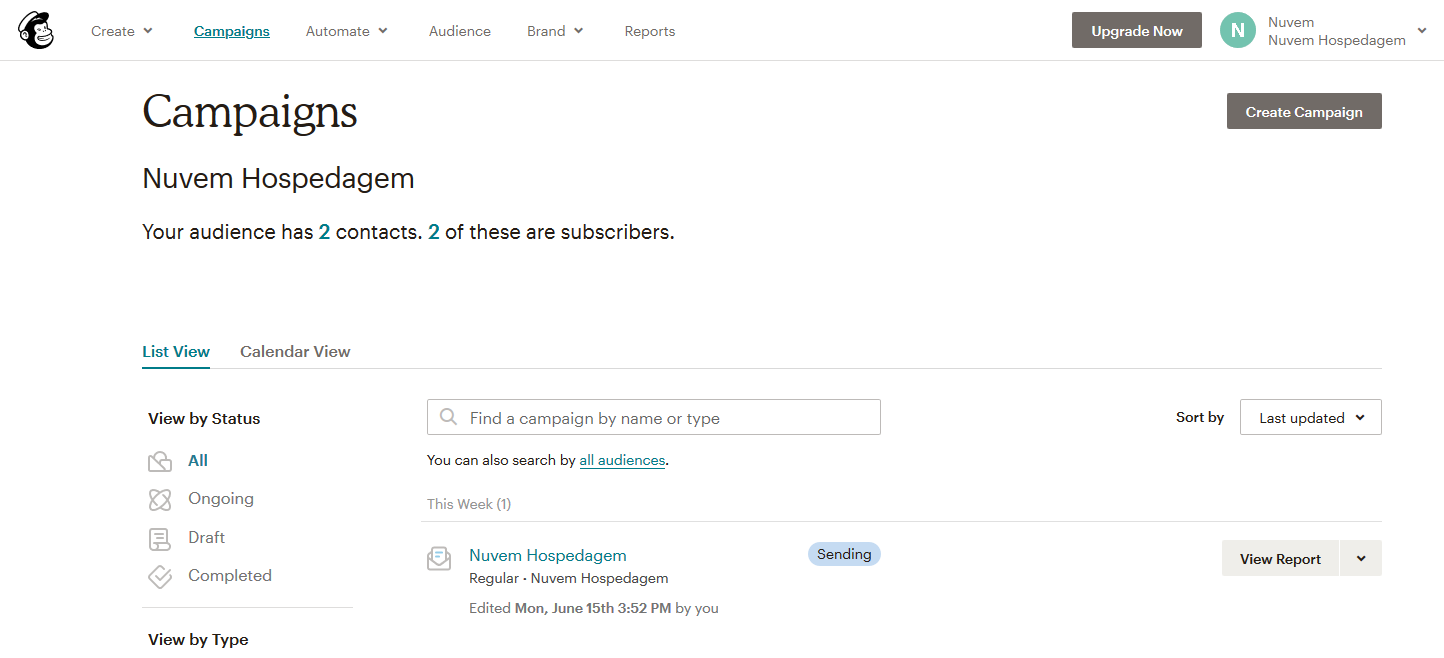Screen dimensions: 1444x658
Task: Click the This Week (1) label
Action: tap(469, 504)
